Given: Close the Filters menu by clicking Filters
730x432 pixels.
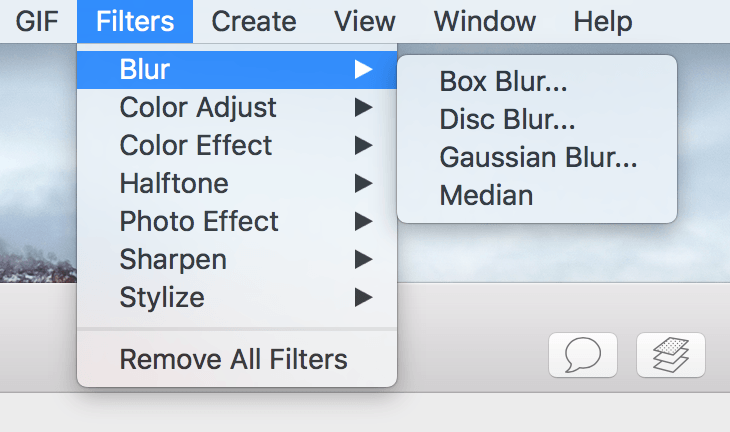Looking at the screenshot, I should pos(135,21).
